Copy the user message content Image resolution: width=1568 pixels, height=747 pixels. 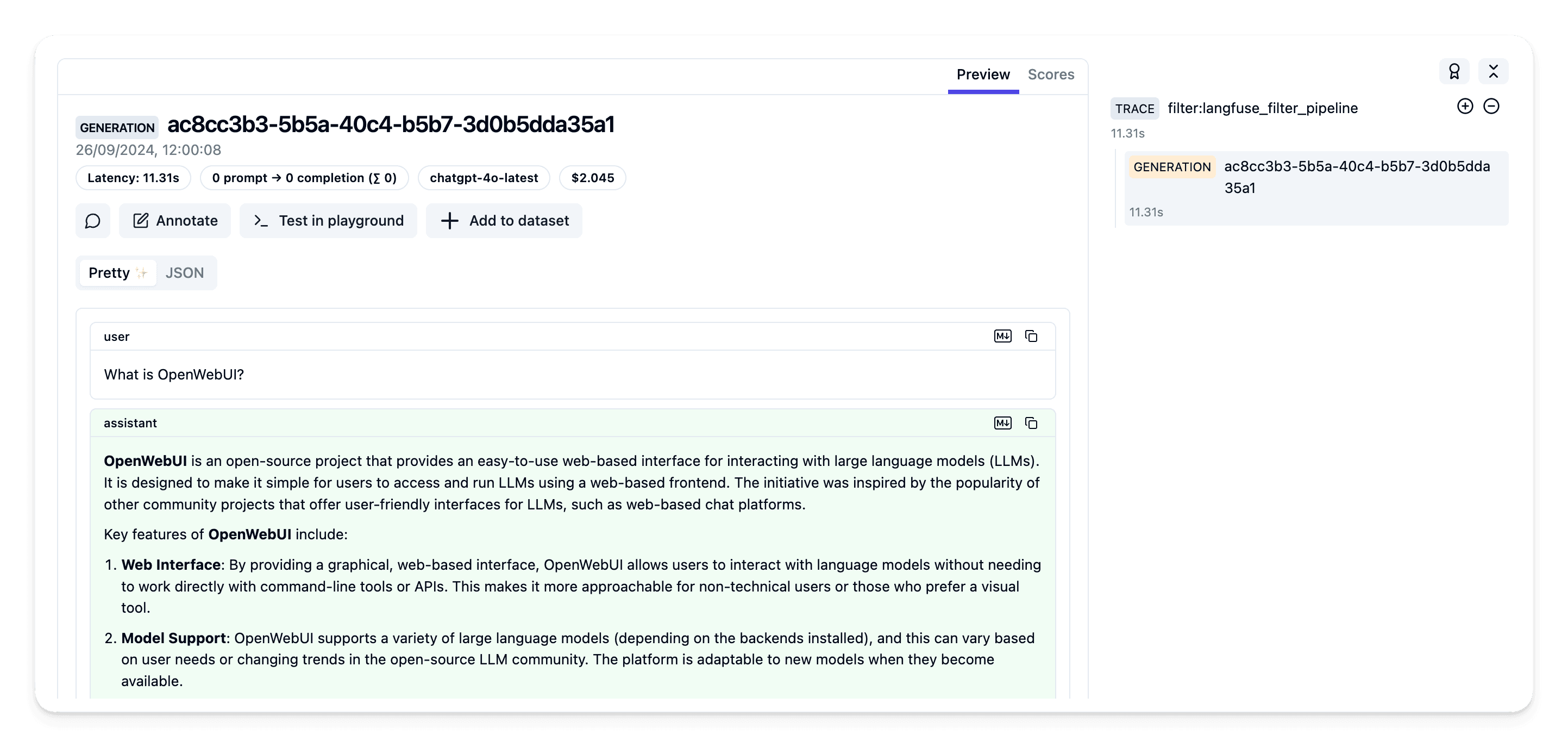coord(1031,337)
